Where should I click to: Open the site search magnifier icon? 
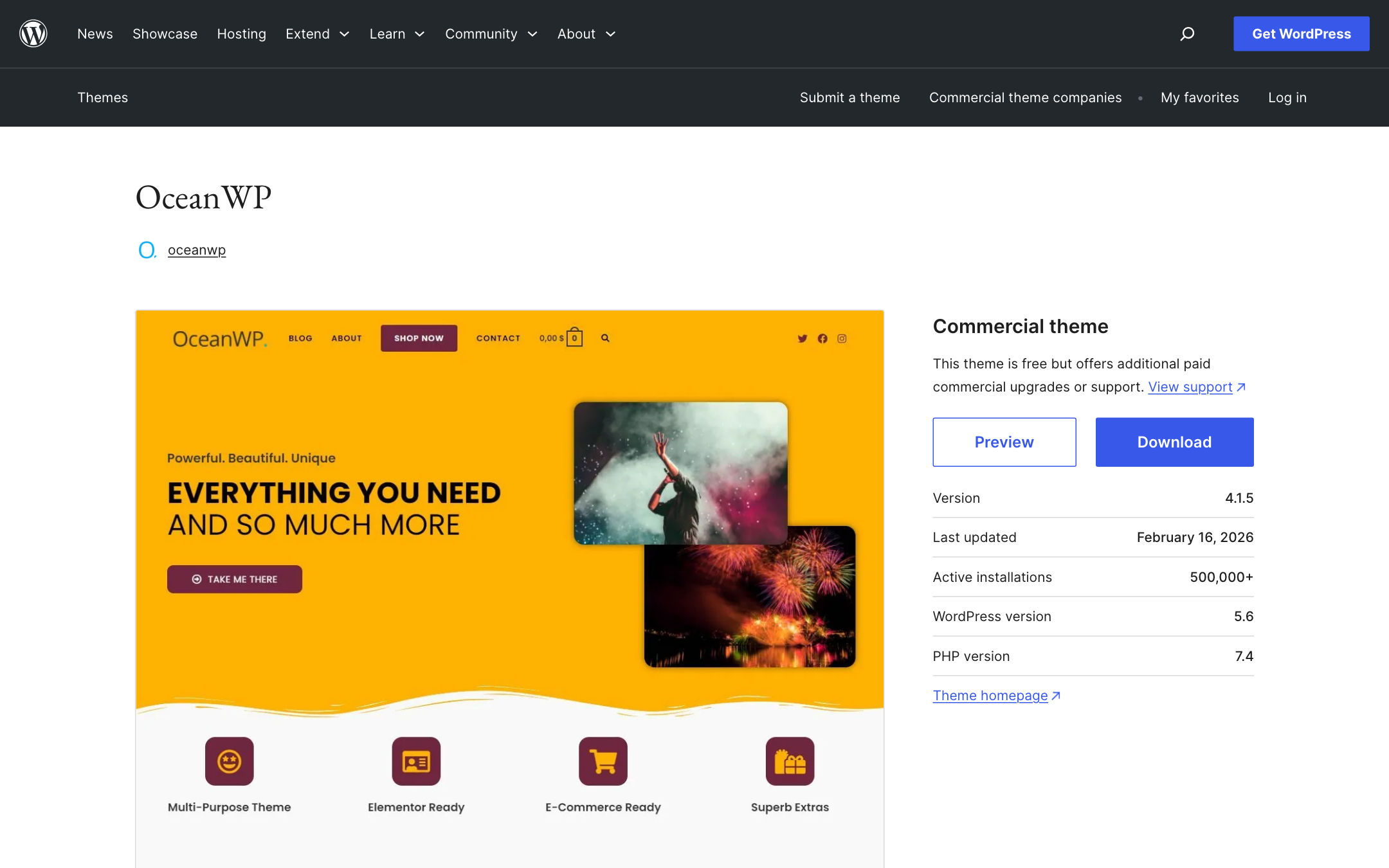pyautogui.click(x=1187, y=33)
